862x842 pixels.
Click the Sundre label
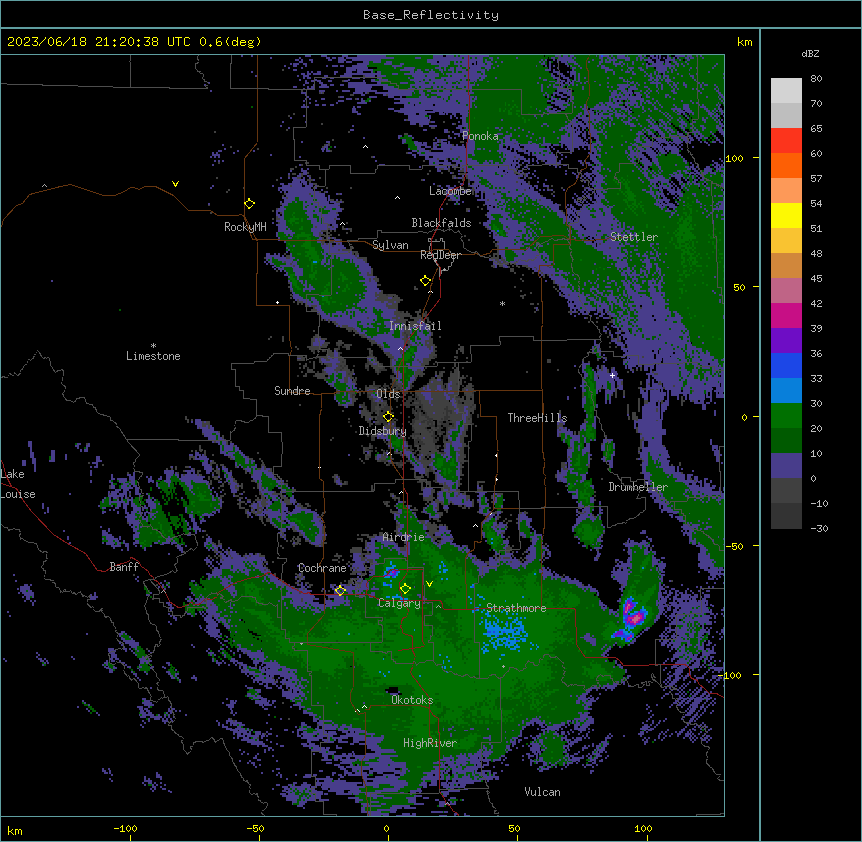[292, 391]
